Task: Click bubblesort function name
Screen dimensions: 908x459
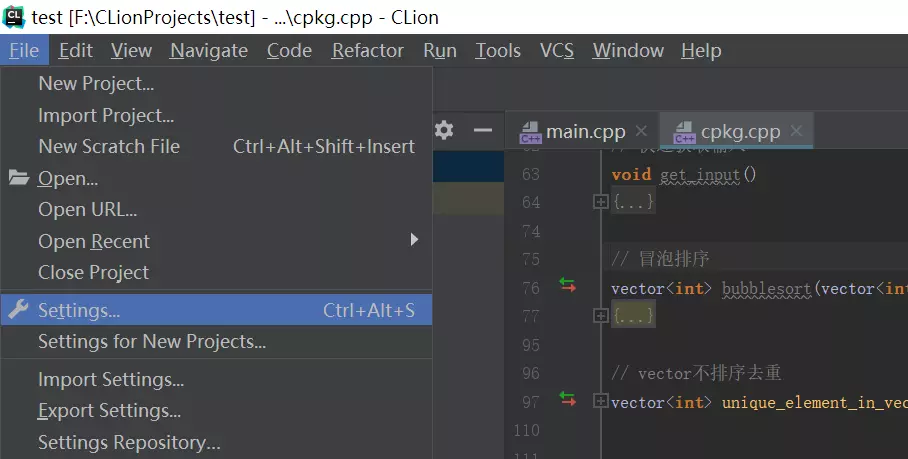Action: [767, 288]
